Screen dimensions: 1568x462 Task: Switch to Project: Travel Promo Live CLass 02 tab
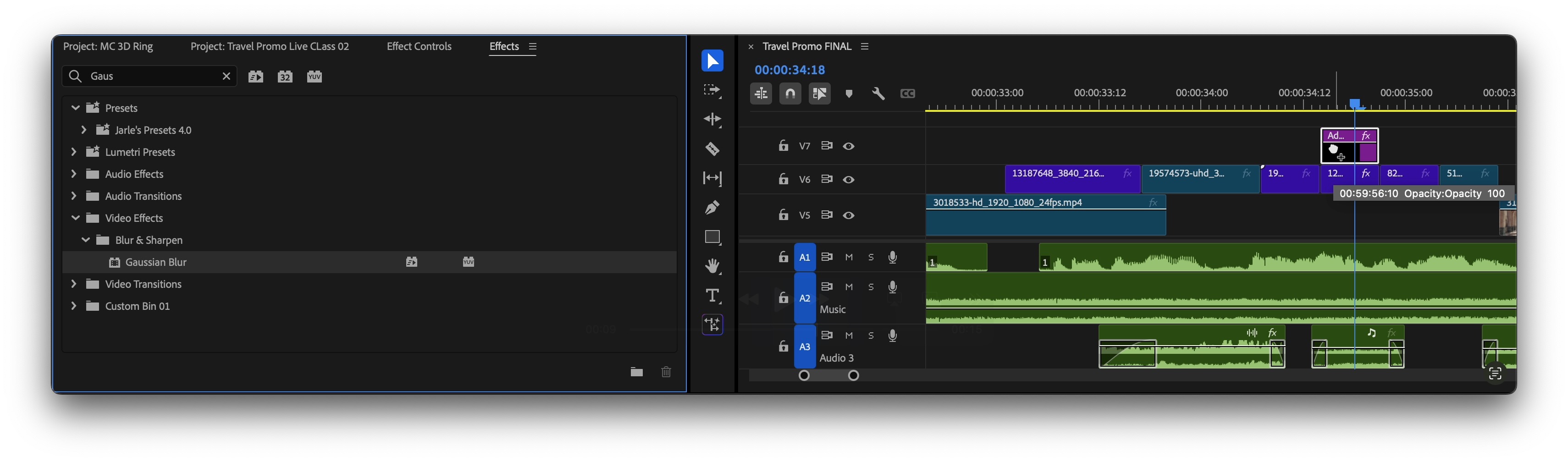click(x=270, y=47)
